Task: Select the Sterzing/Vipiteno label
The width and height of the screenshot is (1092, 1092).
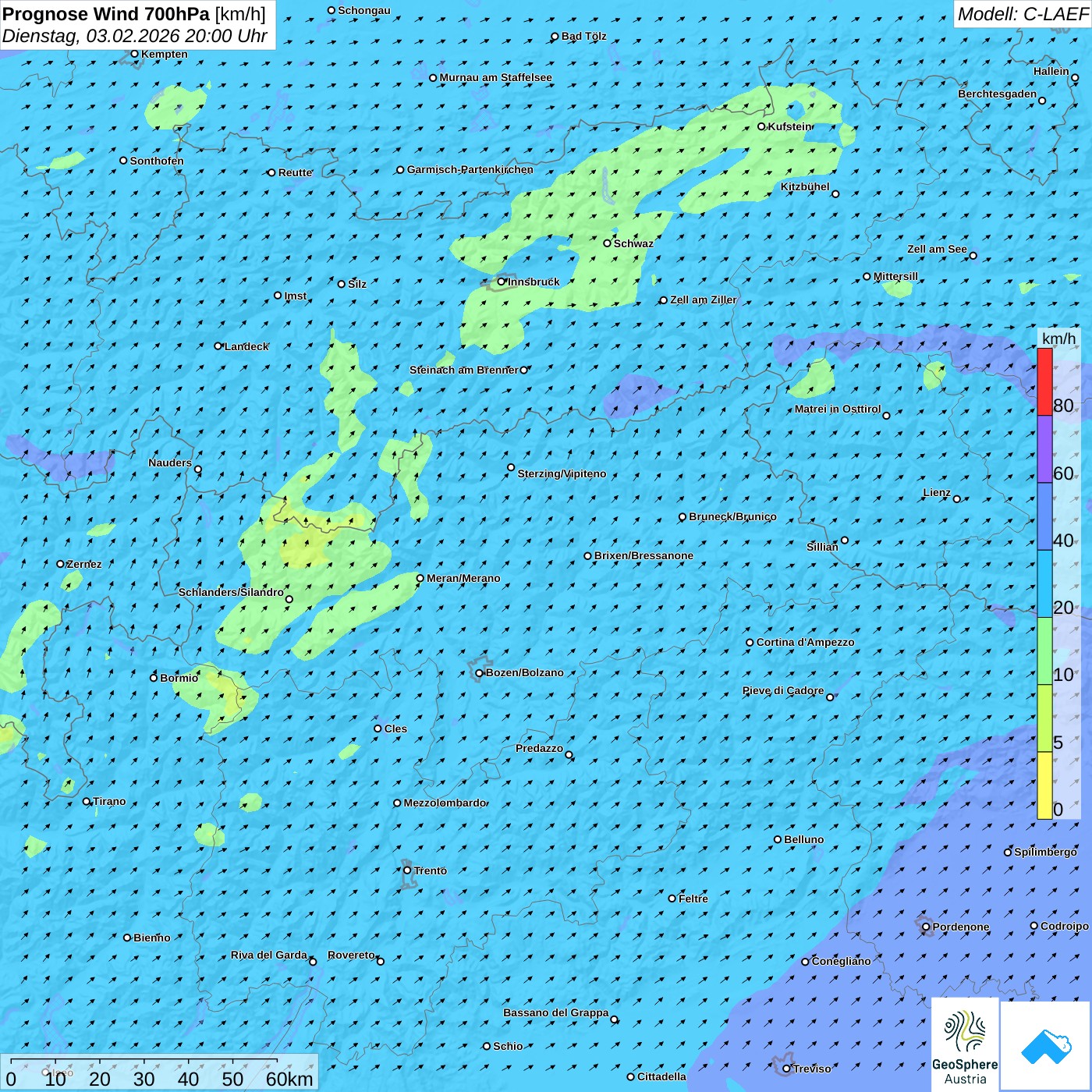Action: [x=562, y=473]
